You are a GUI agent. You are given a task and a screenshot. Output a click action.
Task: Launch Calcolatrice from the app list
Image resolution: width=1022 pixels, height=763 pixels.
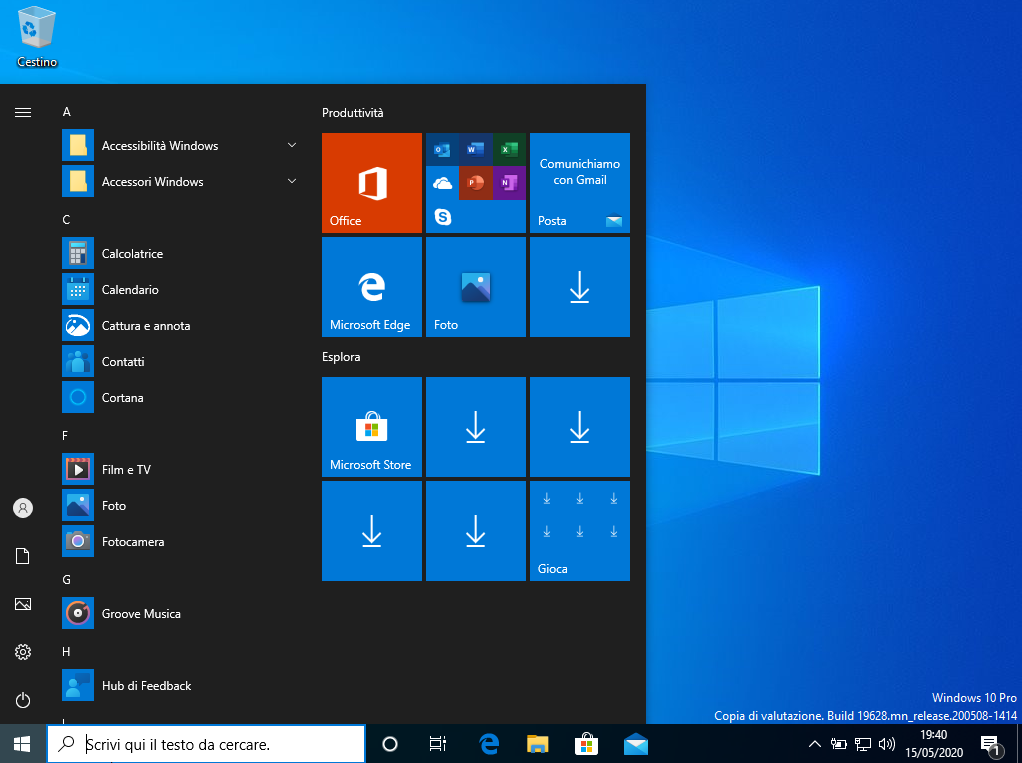click(x=181, y=253)
